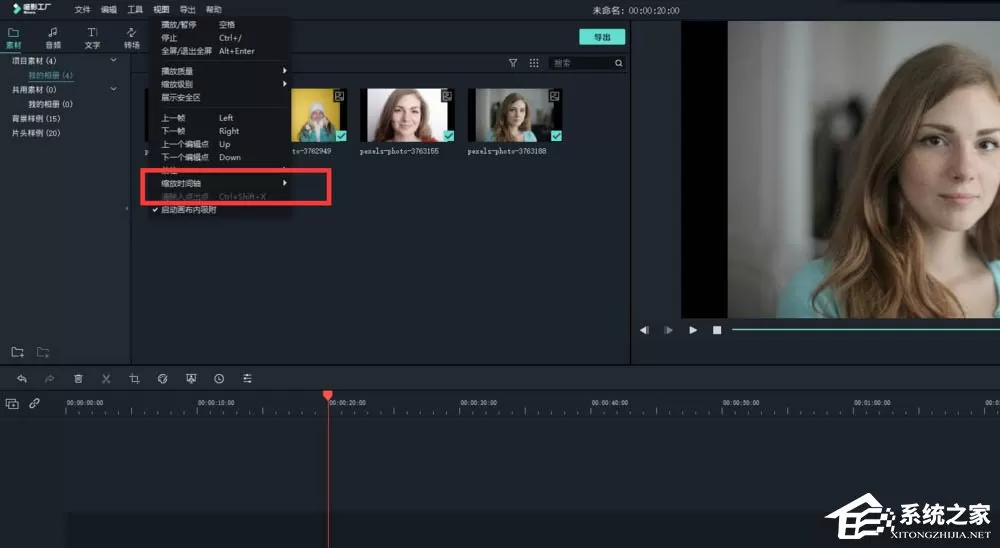Screen dimensions: 1000x548
Task: Open the sliders advanced edit icon
Action: [247, 379]
